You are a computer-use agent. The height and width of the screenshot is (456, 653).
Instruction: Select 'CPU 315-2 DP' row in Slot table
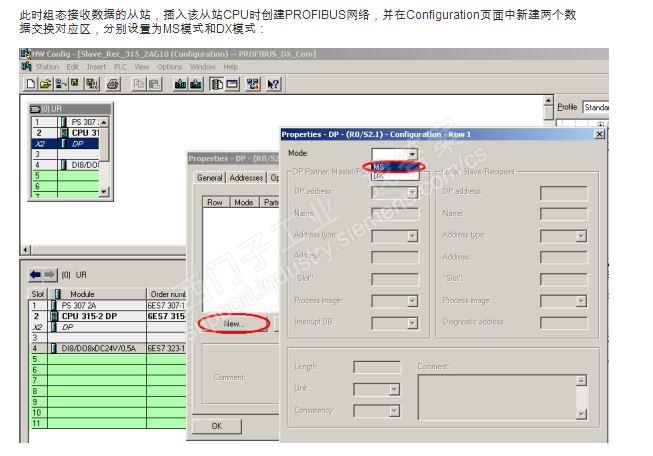(x=107, y=316)
